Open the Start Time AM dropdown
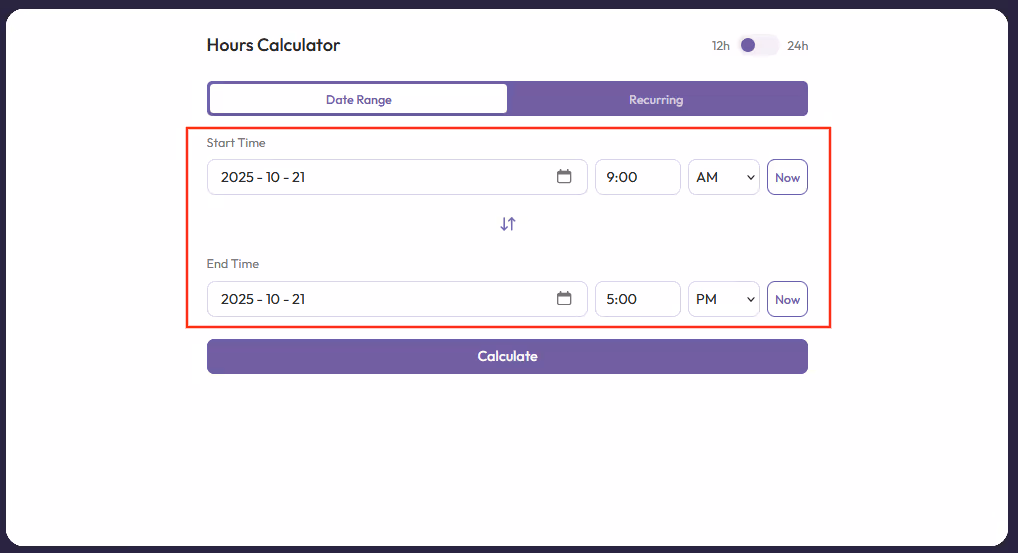The height and width of the screenshot is (553, 1018). click(724, 177)
